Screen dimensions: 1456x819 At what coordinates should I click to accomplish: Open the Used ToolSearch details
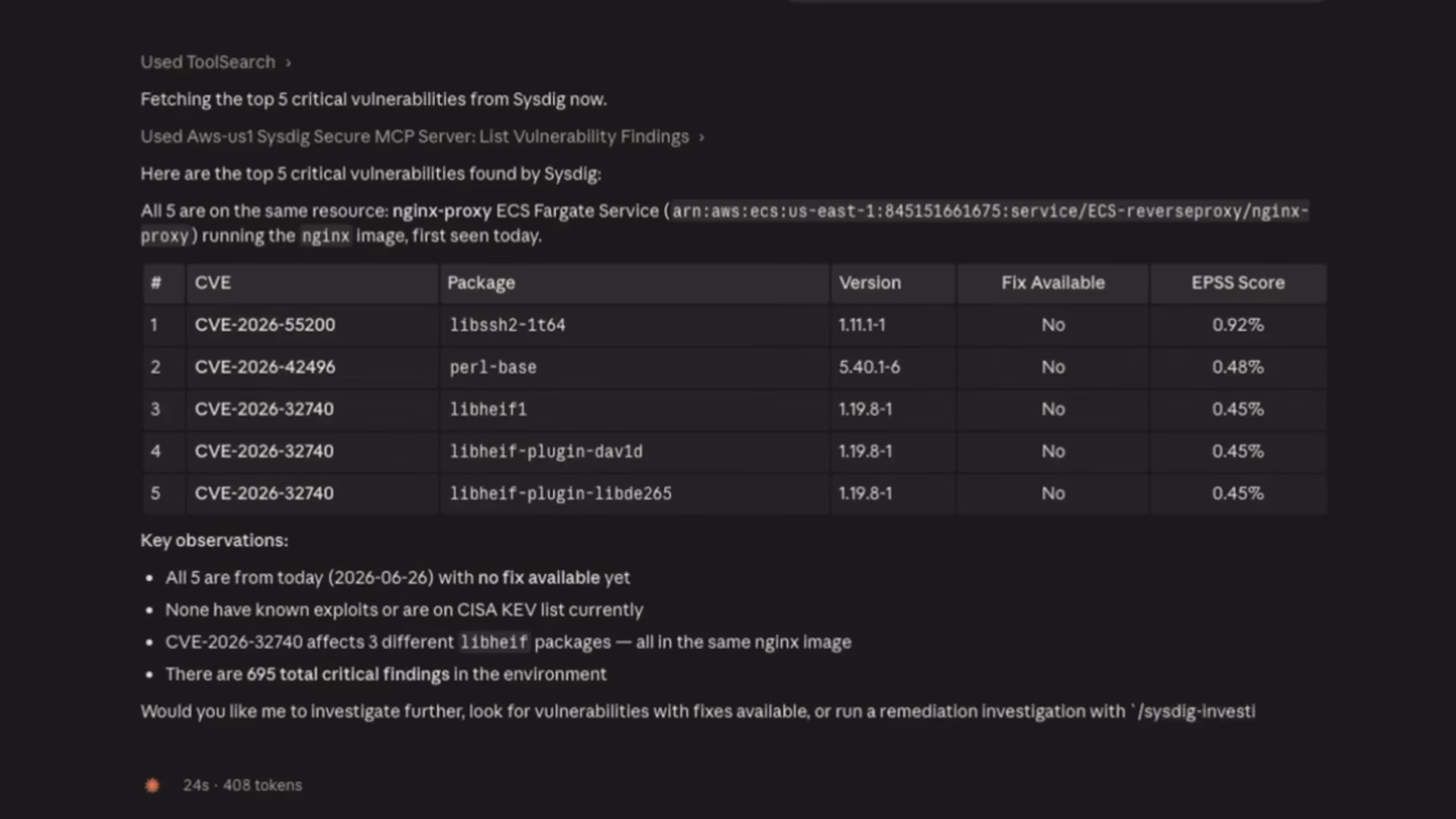(208, 62)
